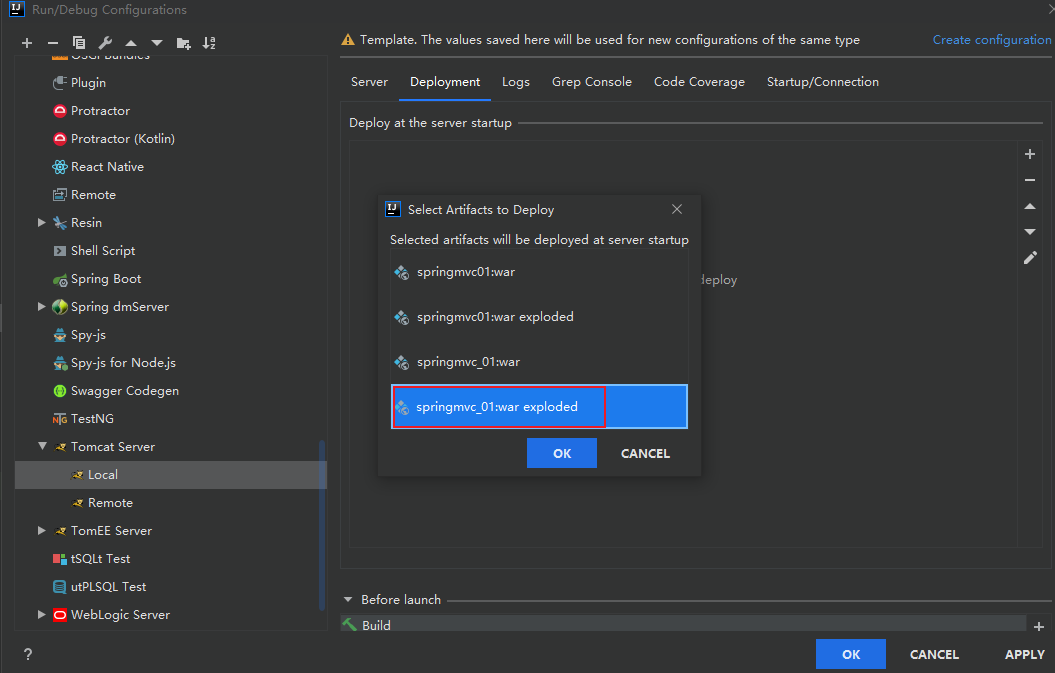Expand the Spring dmServer node
Screen dimensions: 1055x673
click(42, 307)
